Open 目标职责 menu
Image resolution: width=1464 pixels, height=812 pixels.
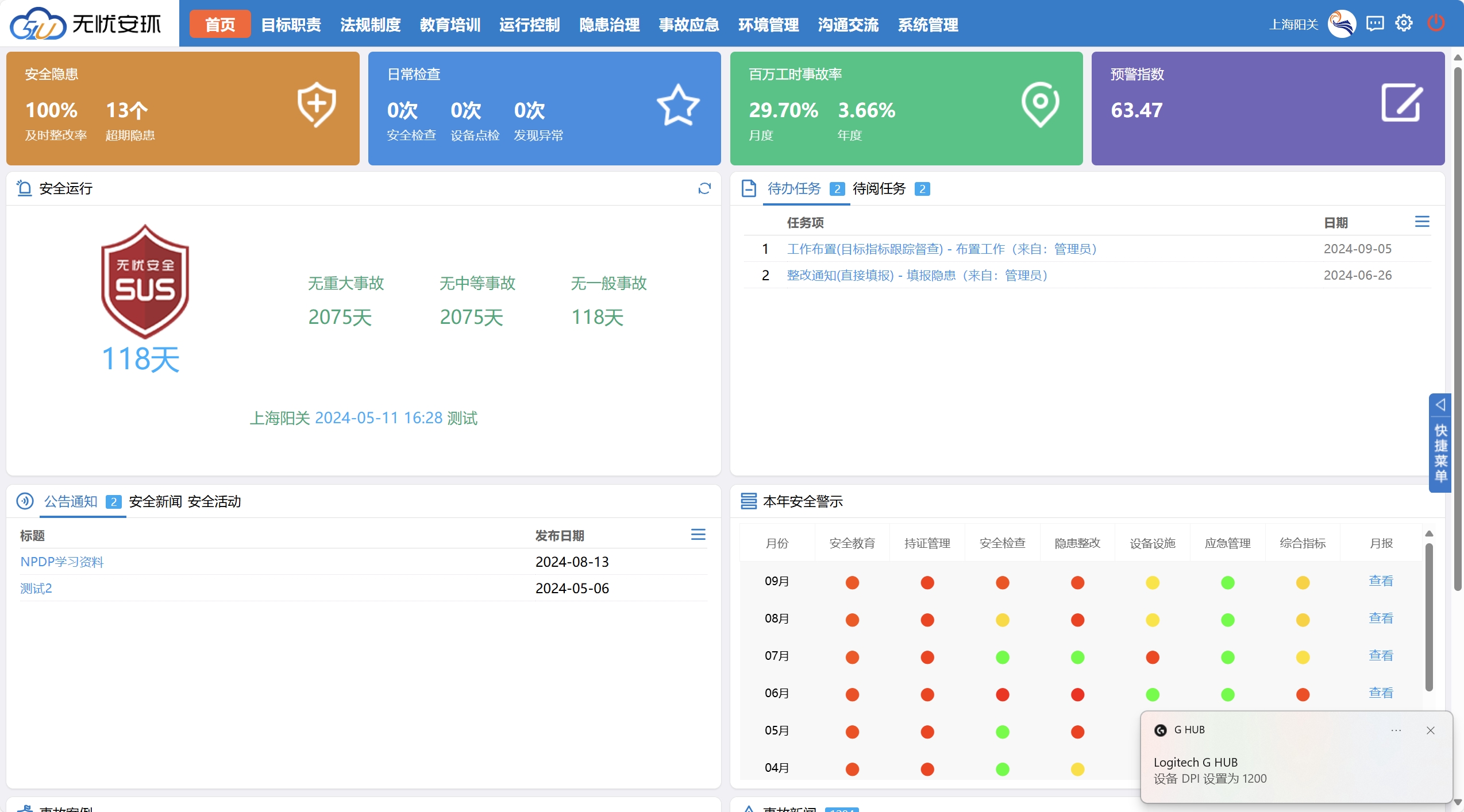coord(291,25)
